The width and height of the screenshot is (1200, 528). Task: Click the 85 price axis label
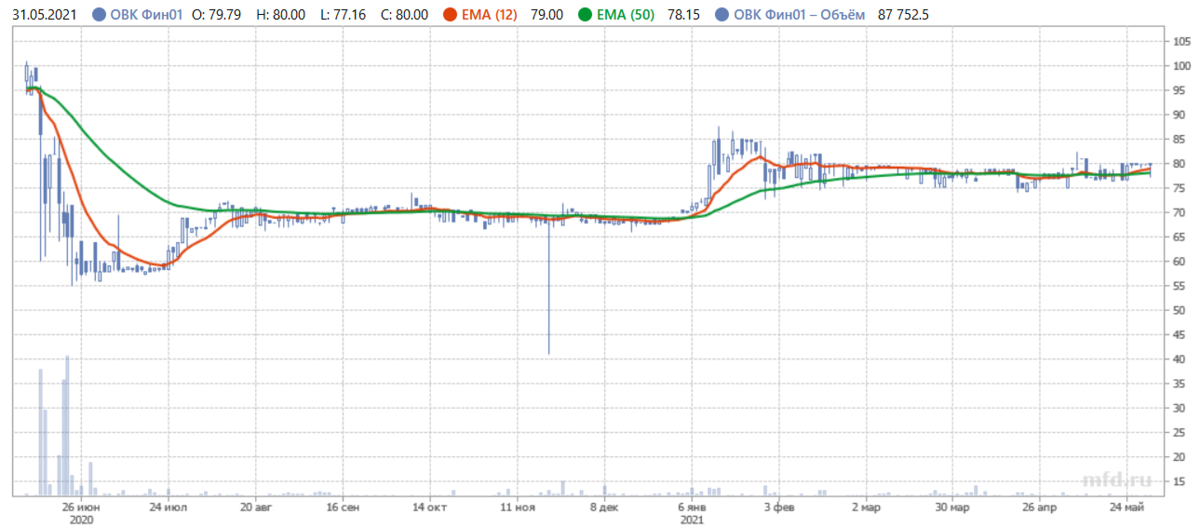pos(1179,139)
